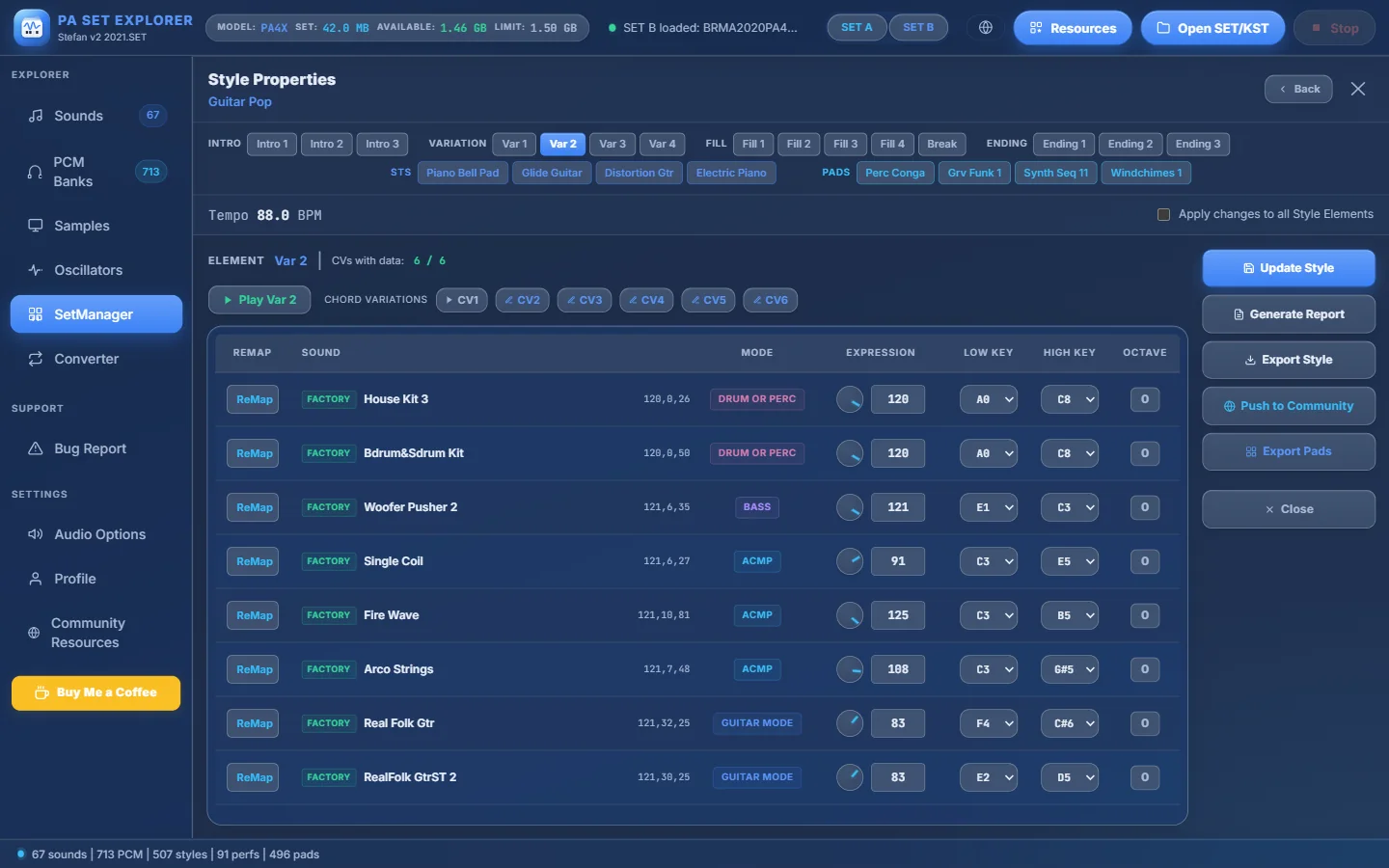Click expression value field for Bdrum&Sdrum Kit
Viewport: 1389px width, 868px height.
(898, 453)
